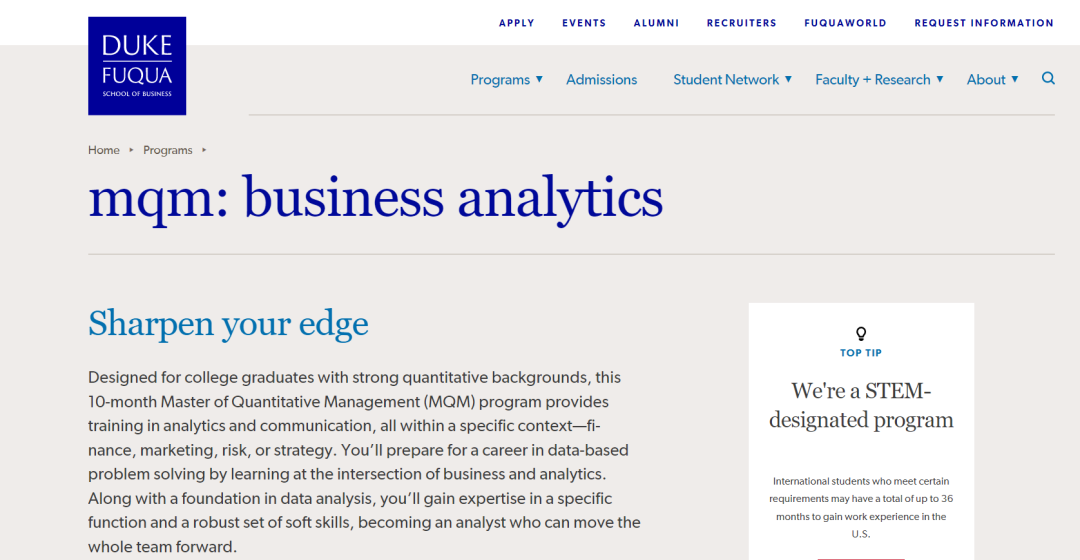Open the Admissions menu item
Image resolution: width=1080 pixels, height=560 pixels.
pos(601,80)
